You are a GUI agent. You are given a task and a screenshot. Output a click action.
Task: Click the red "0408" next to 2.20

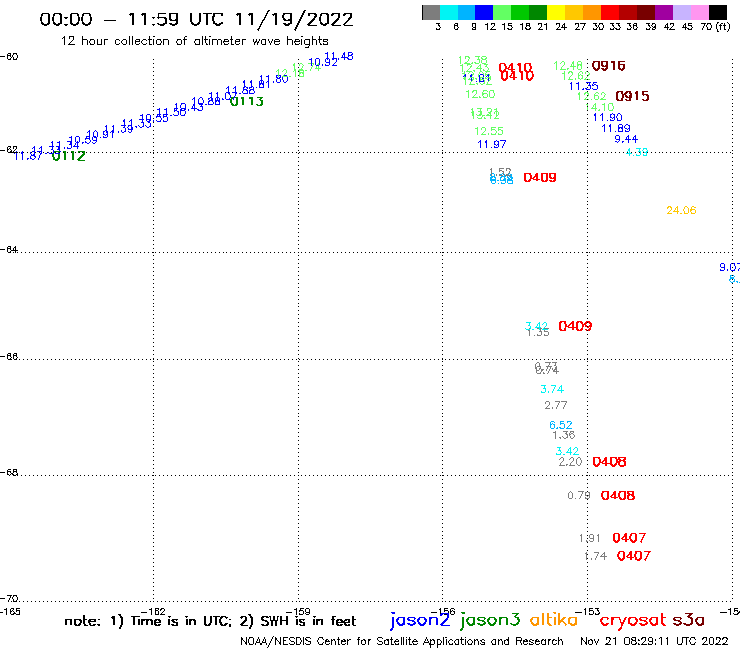pos(609,462)
